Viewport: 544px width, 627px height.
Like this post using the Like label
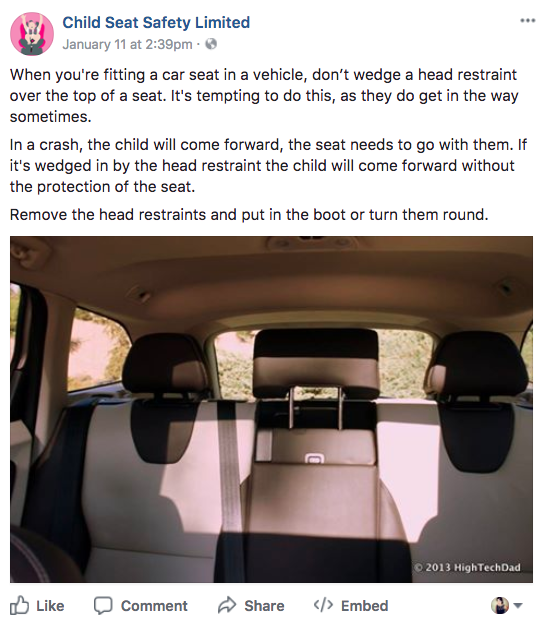tap(50, 606)
